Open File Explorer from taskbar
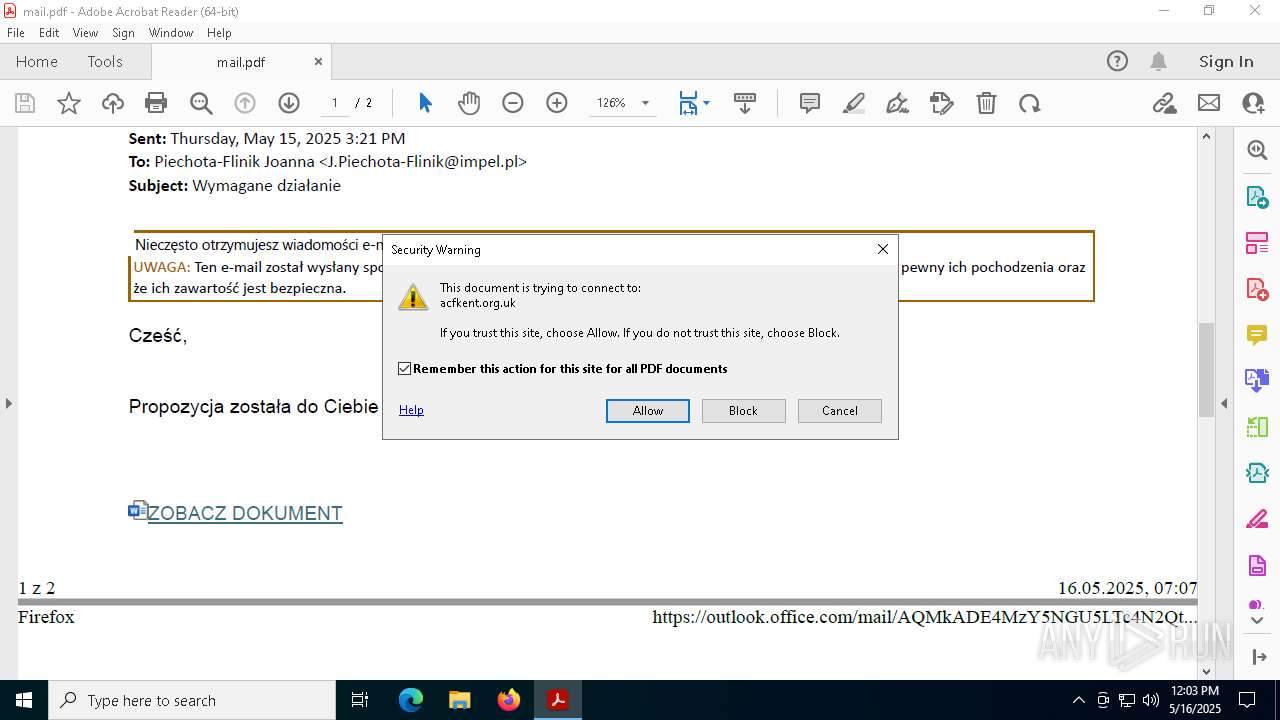The image size is (1280, 720). pyautogui.click(x=459, y=700)
